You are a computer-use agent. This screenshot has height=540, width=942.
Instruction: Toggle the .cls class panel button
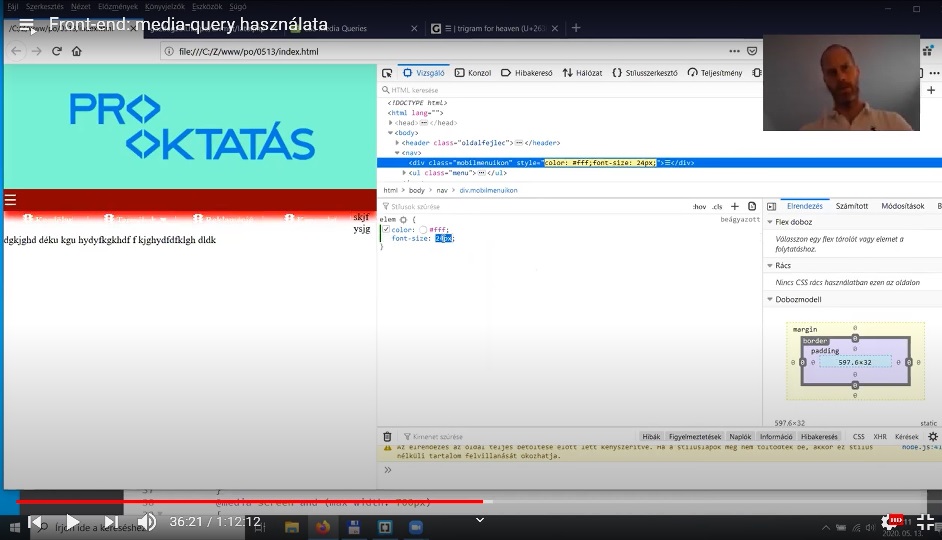(717, 207)
